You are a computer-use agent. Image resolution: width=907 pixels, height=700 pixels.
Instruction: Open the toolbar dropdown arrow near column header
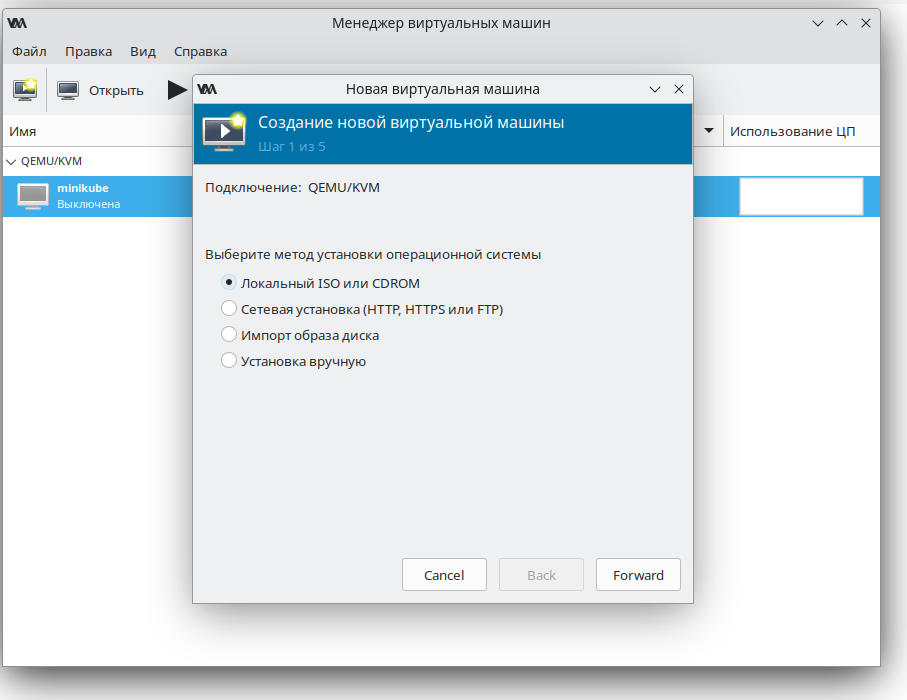[x=709, y=131]
